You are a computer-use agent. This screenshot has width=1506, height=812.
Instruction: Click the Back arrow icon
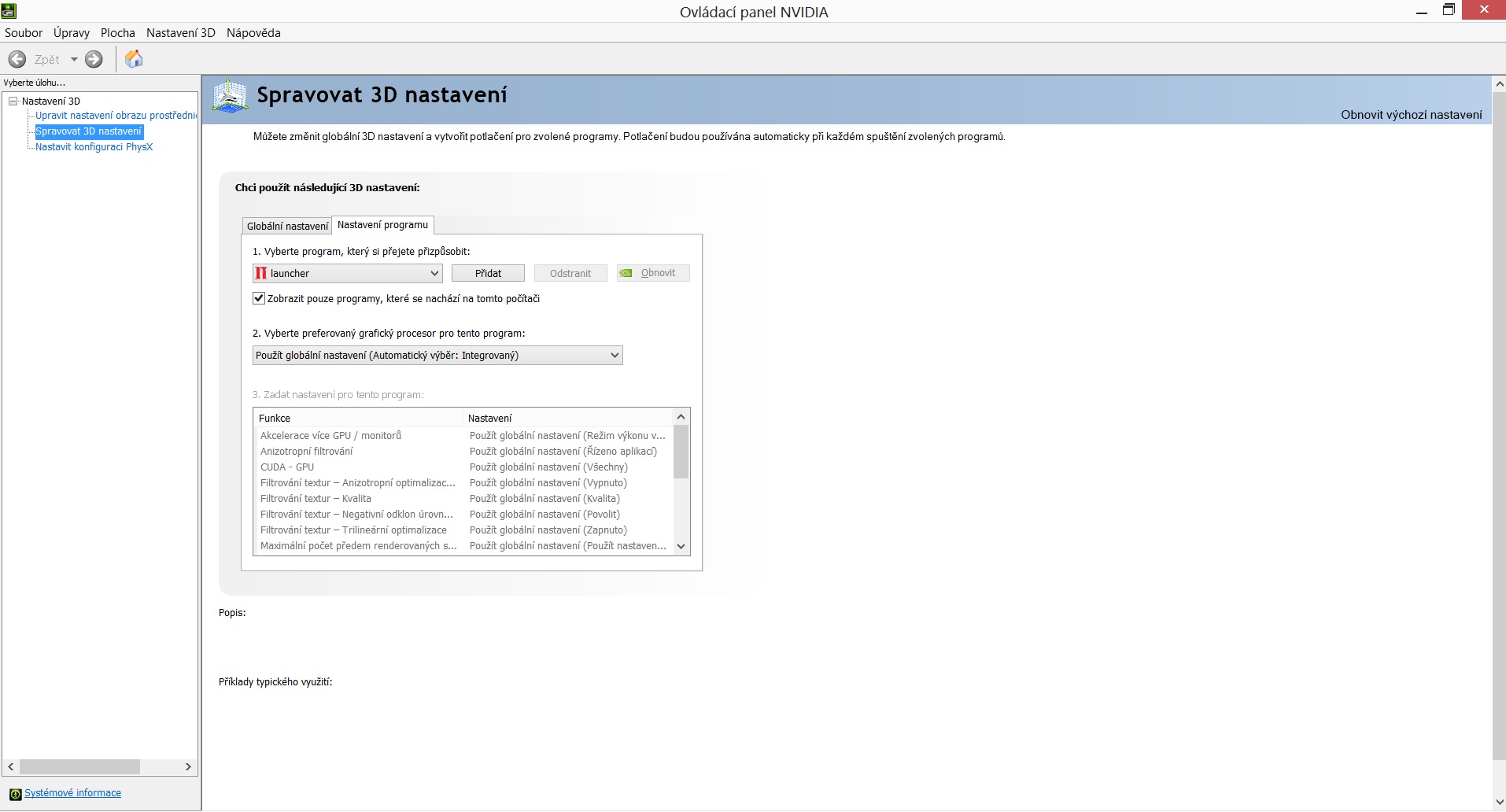coord(17,59)
